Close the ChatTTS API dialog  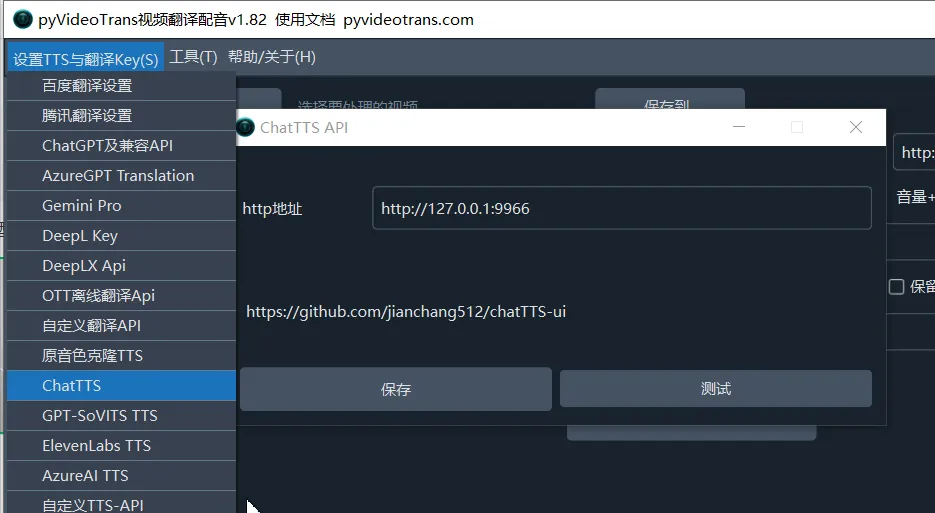[x=855, y=127]
